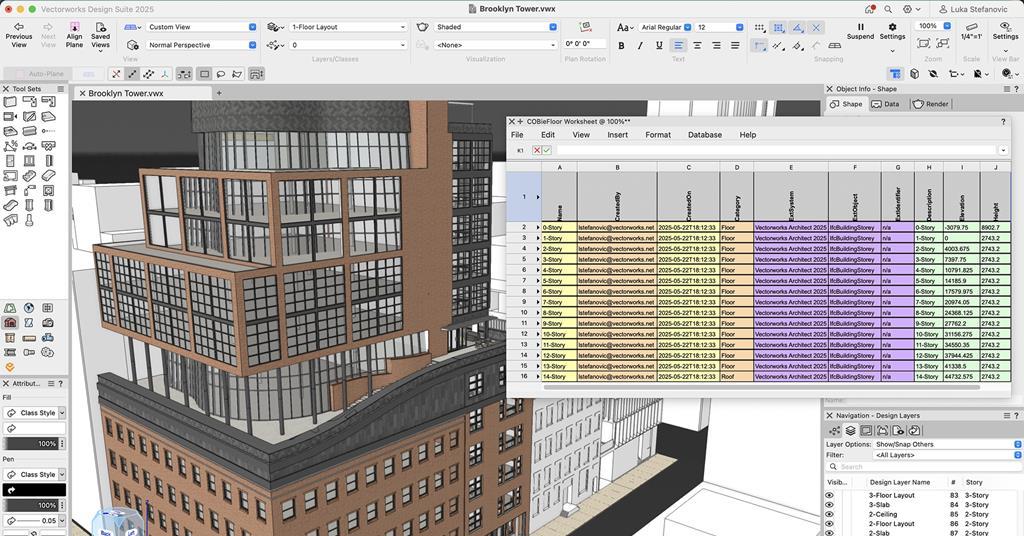Justify text alignment
The image size is (1024, 536).
(735, 45)
